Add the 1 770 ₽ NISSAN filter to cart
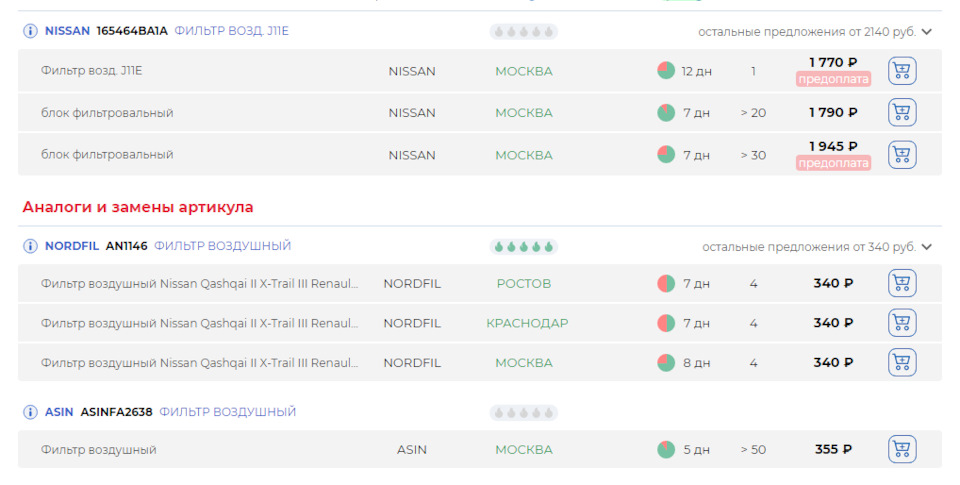 click(902, 71)
